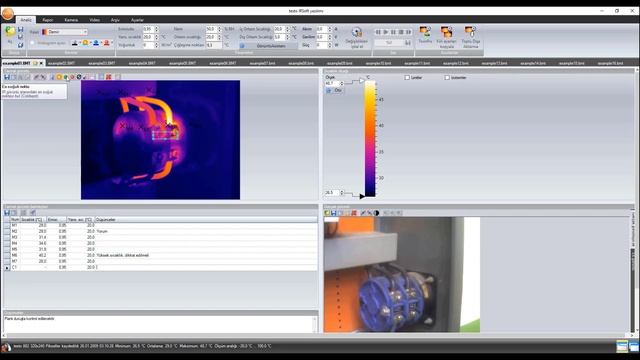Select the yellow hotspot tool in the thermal image toolbar

coord(59,77)
